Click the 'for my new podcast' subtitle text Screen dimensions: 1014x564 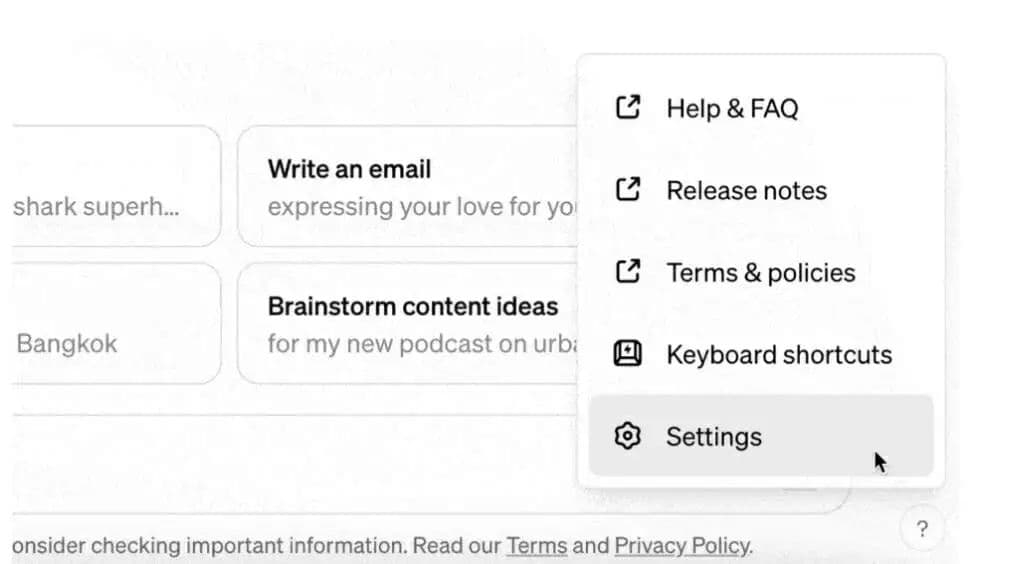422,344
